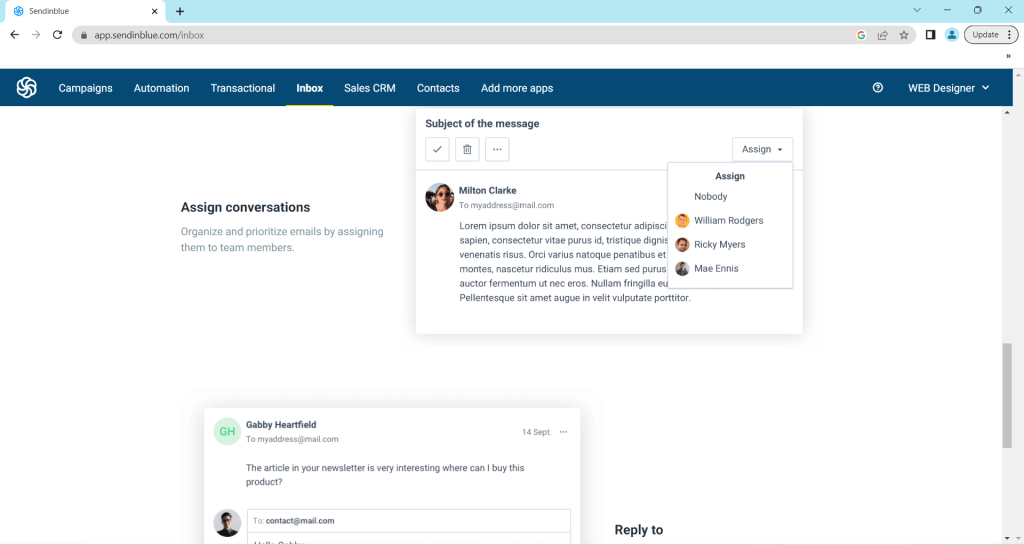1024x545 pixels.
Task: Click the Add more apps link
Action: pos(517,88)
